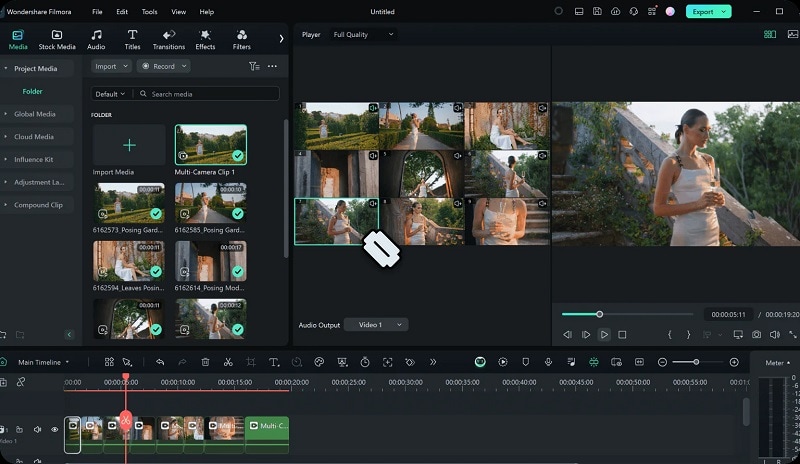Open the Audio Output Video 1 dropdown
The image size is (800, 464).
pyautogui.click(x=375, y=324)
